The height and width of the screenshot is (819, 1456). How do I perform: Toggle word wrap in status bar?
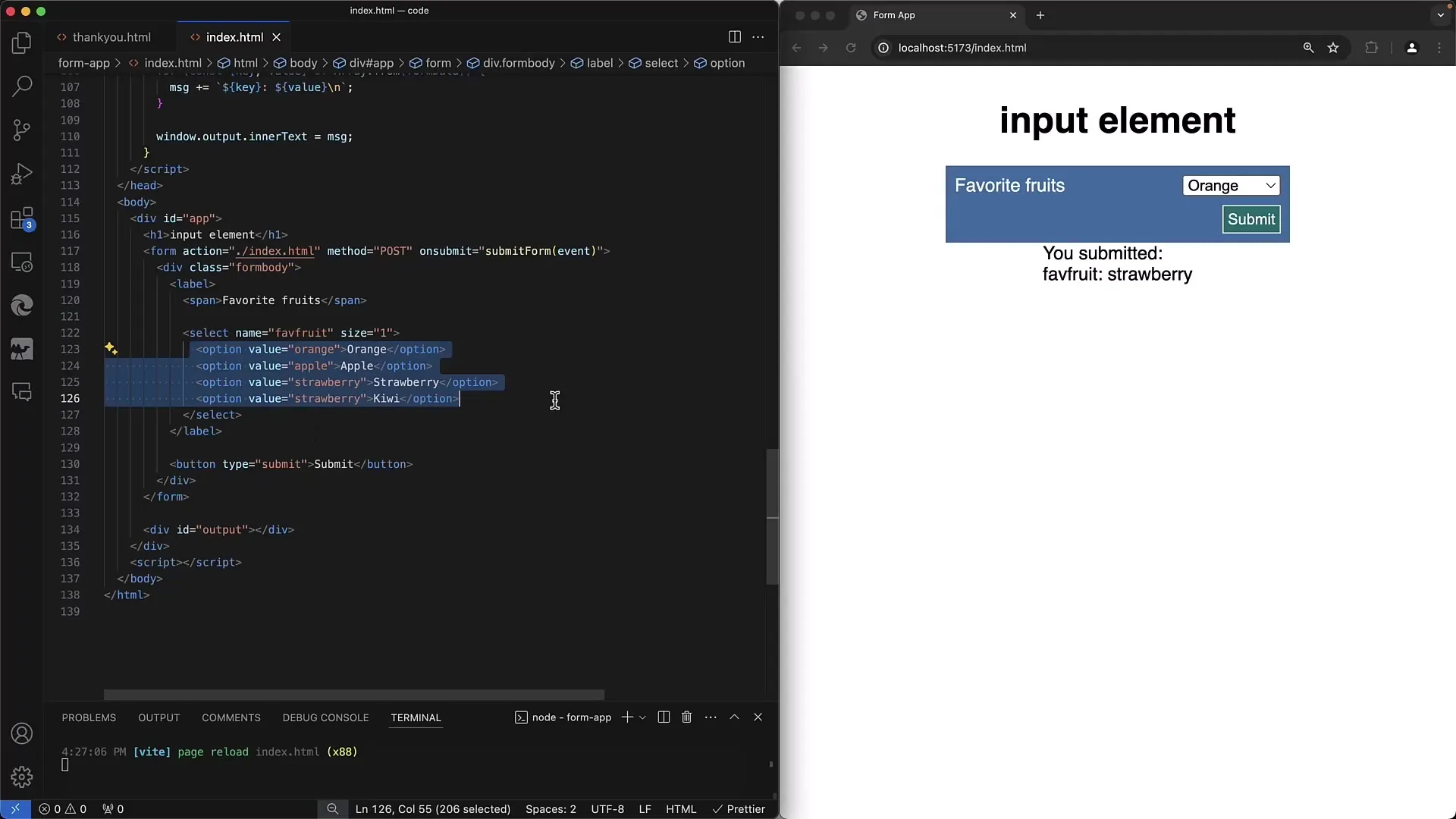click(332, 808)
